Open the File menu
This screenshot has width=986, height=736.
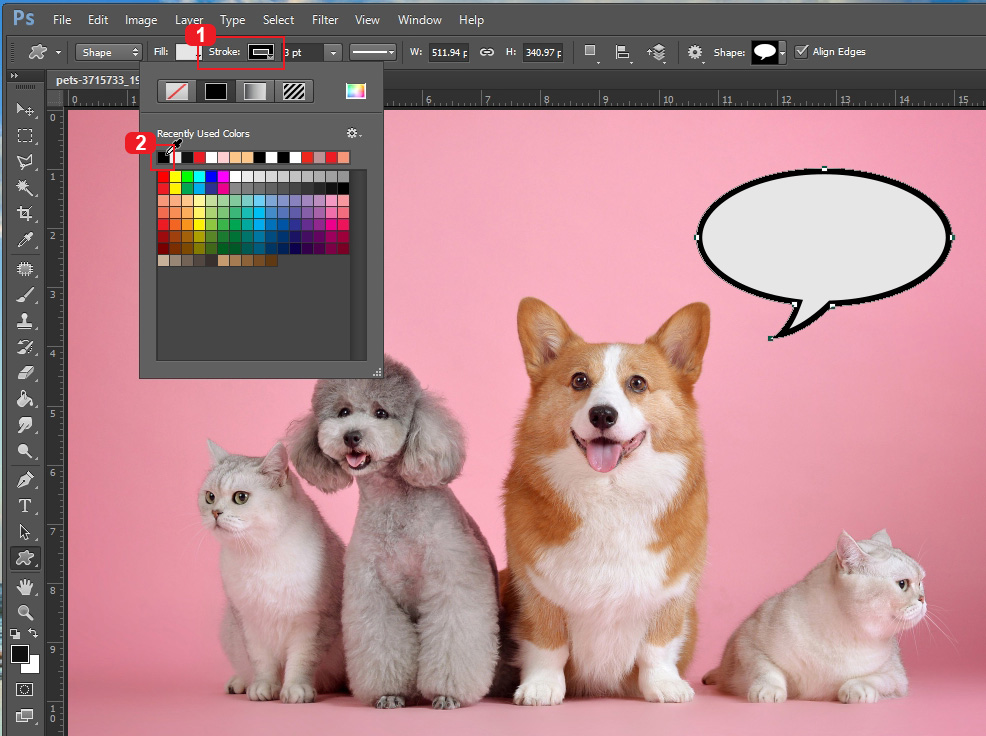(x=62, y=20)
